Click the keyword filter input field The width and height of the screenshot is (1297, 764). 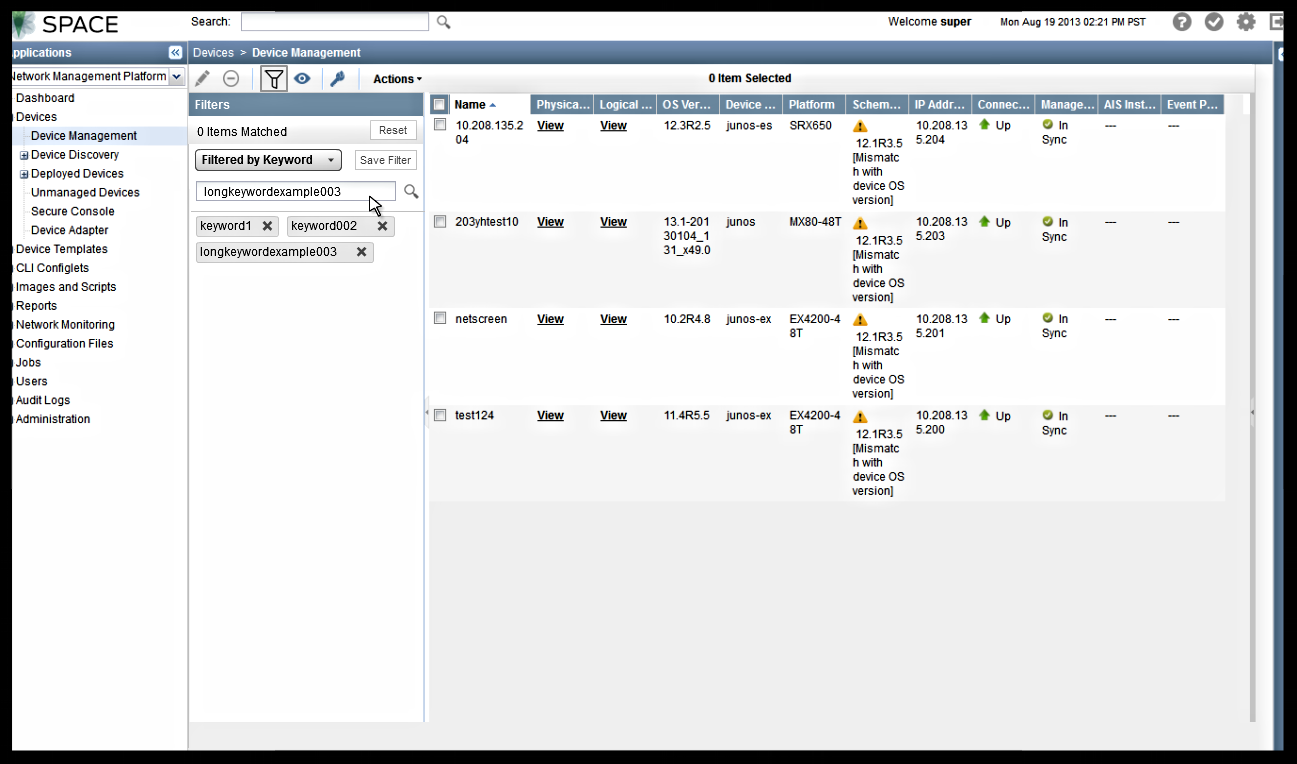coord(296,192)
